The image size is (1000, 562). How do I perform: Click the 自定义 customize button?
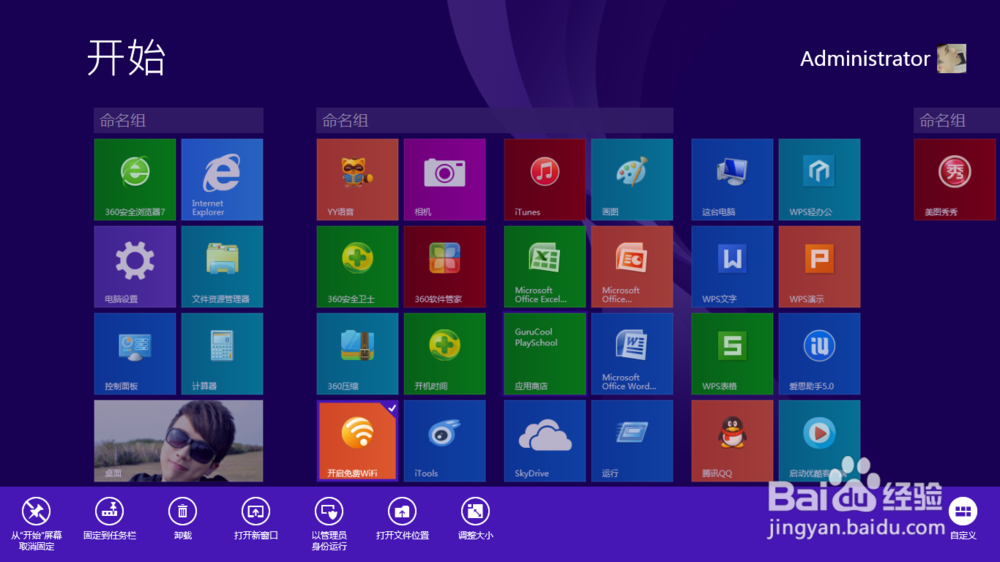coord(963,519)
